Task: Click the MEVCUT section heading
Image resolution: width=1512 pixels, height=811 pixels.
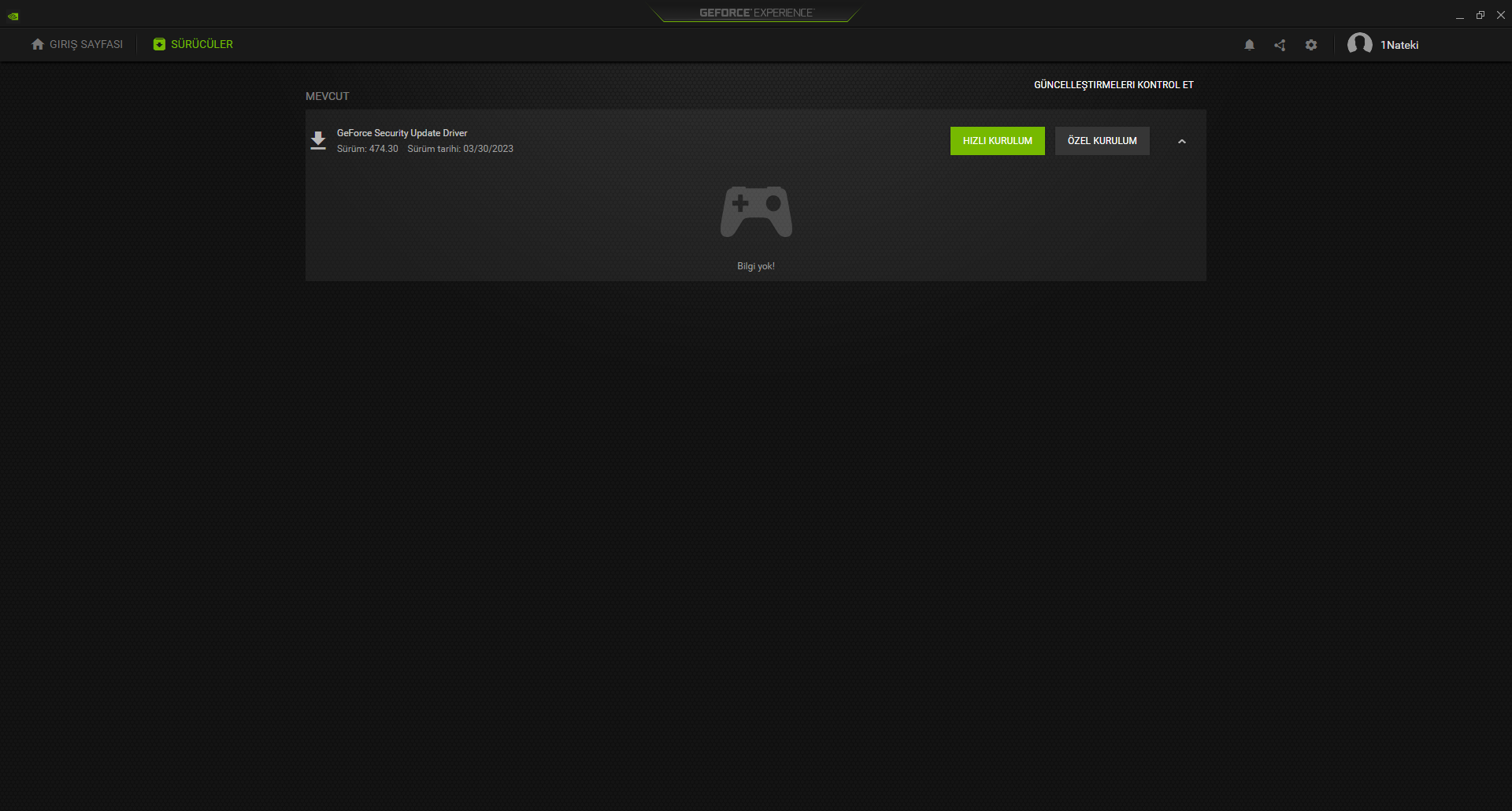Action: (x=328, y=96)
